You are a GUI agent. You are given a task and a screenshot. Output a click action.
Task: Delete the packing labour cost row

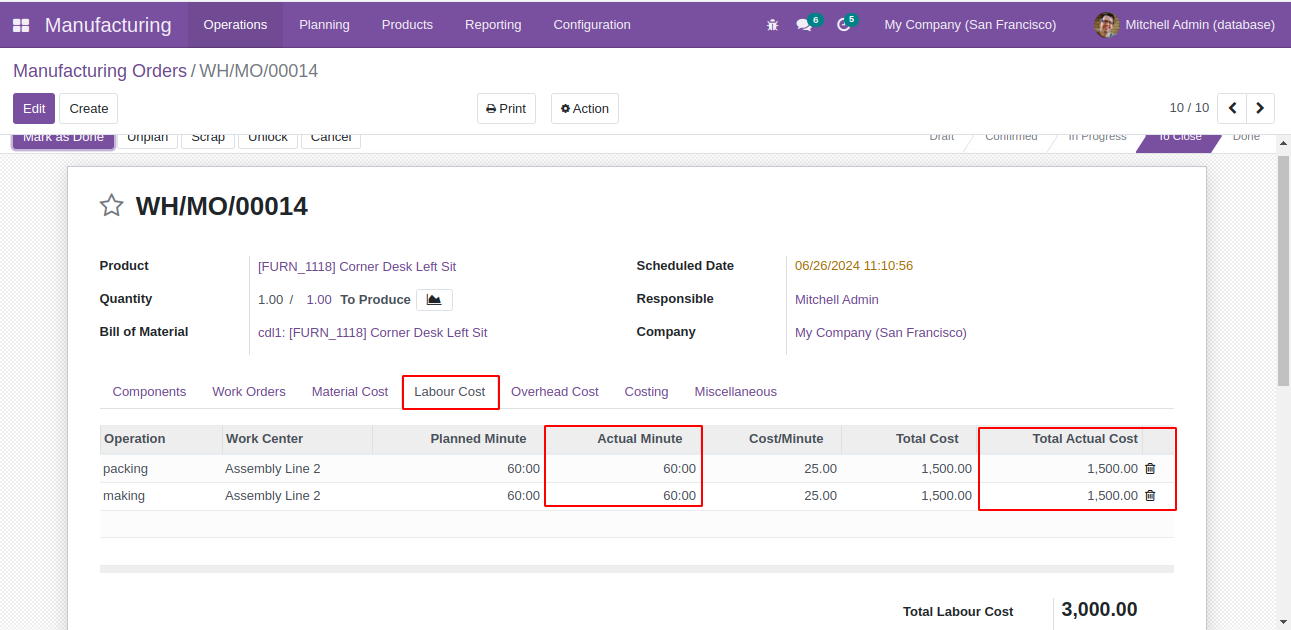point(1150,468)
